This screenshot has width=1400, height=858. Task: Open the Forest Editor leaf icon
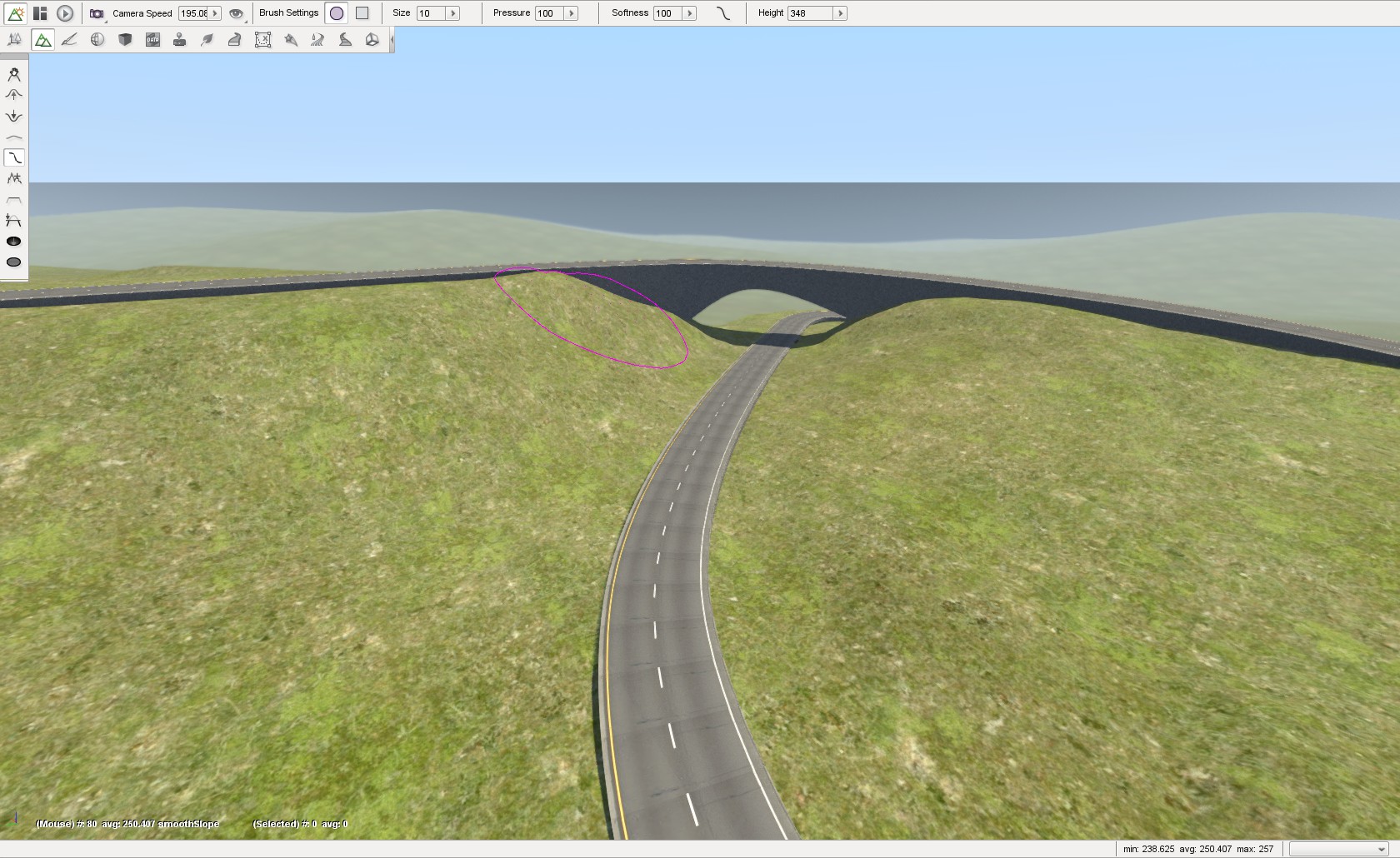click(207, 40)
